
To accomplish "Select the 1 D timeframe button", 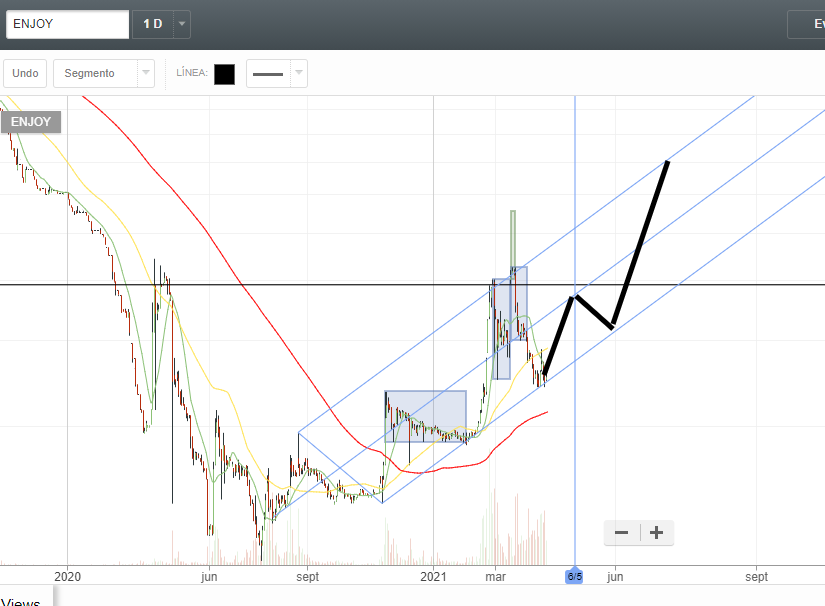I will [x=153, y=24].
